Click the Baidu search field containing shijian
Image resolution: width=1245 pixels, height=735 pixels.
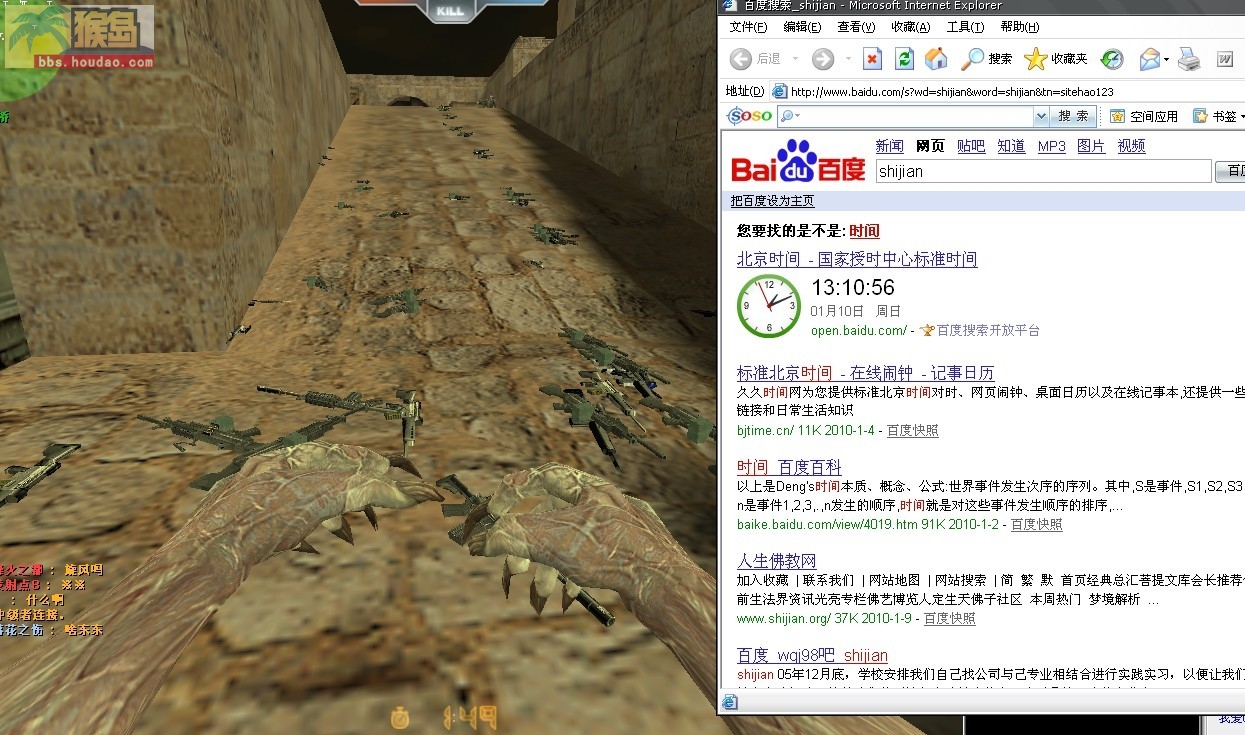[1043, 172]
